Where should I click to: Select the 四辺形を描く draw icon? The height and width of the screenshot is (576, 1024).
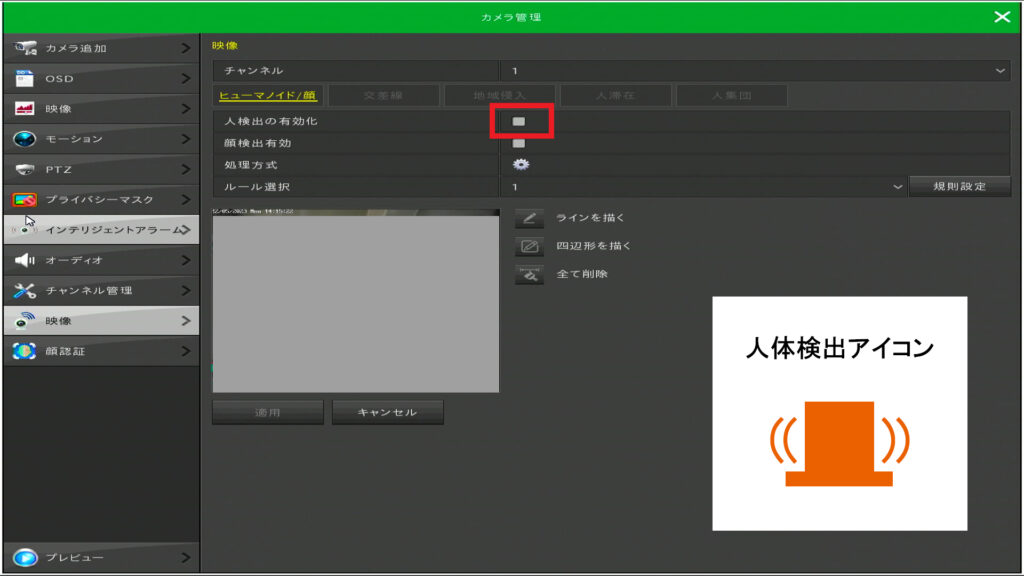[530, 246]
